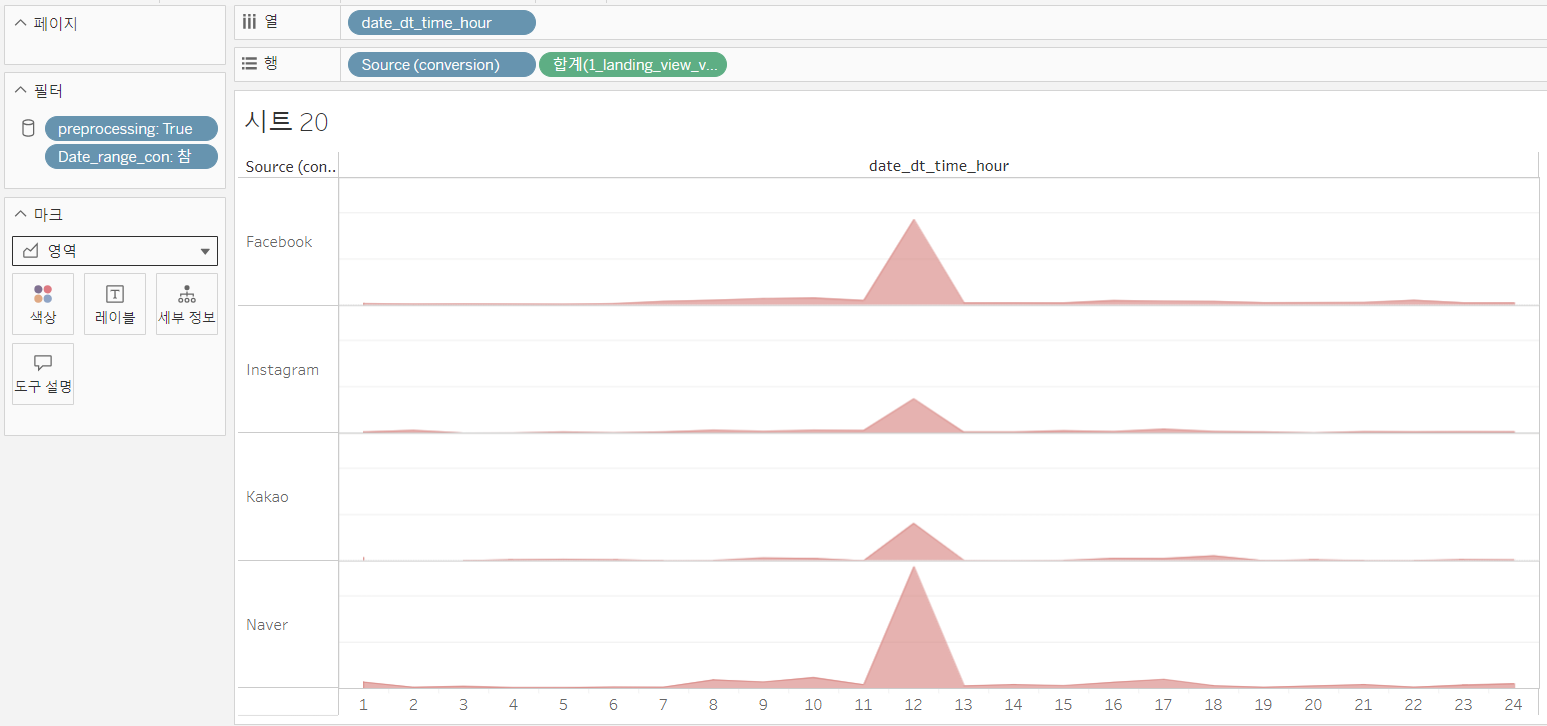Select the Naver row label
The height and width of the screenshot is (726, 1547).
pos(267,625)
